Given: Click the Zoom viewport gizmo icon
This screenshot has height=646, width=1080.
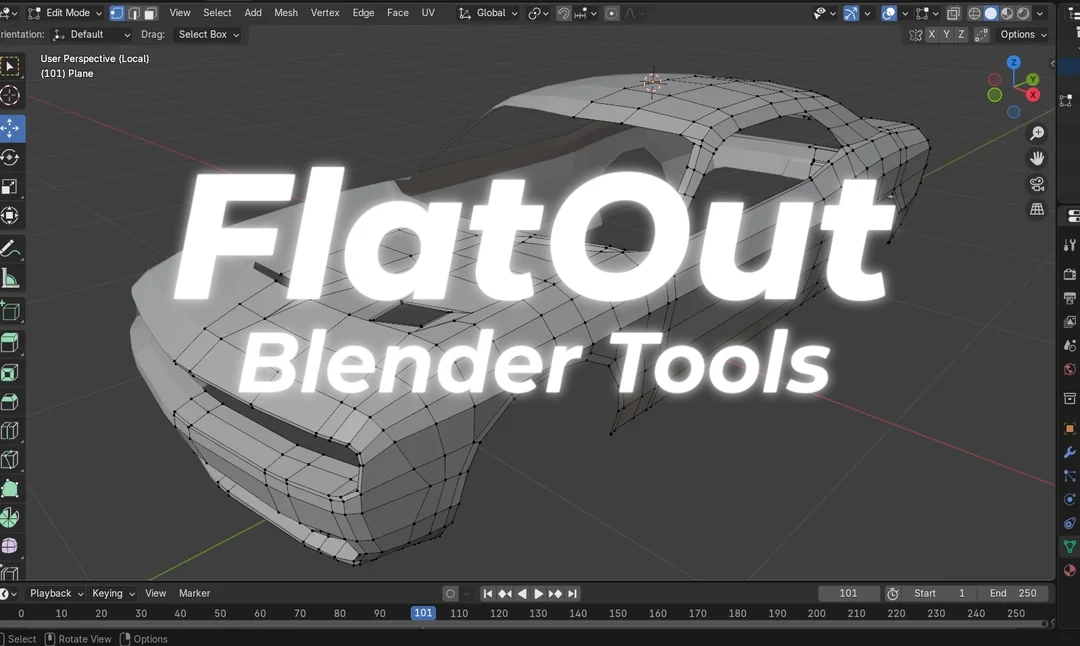Looking at the screenshot, I should pyautogui.click(x=1037, y=133).
